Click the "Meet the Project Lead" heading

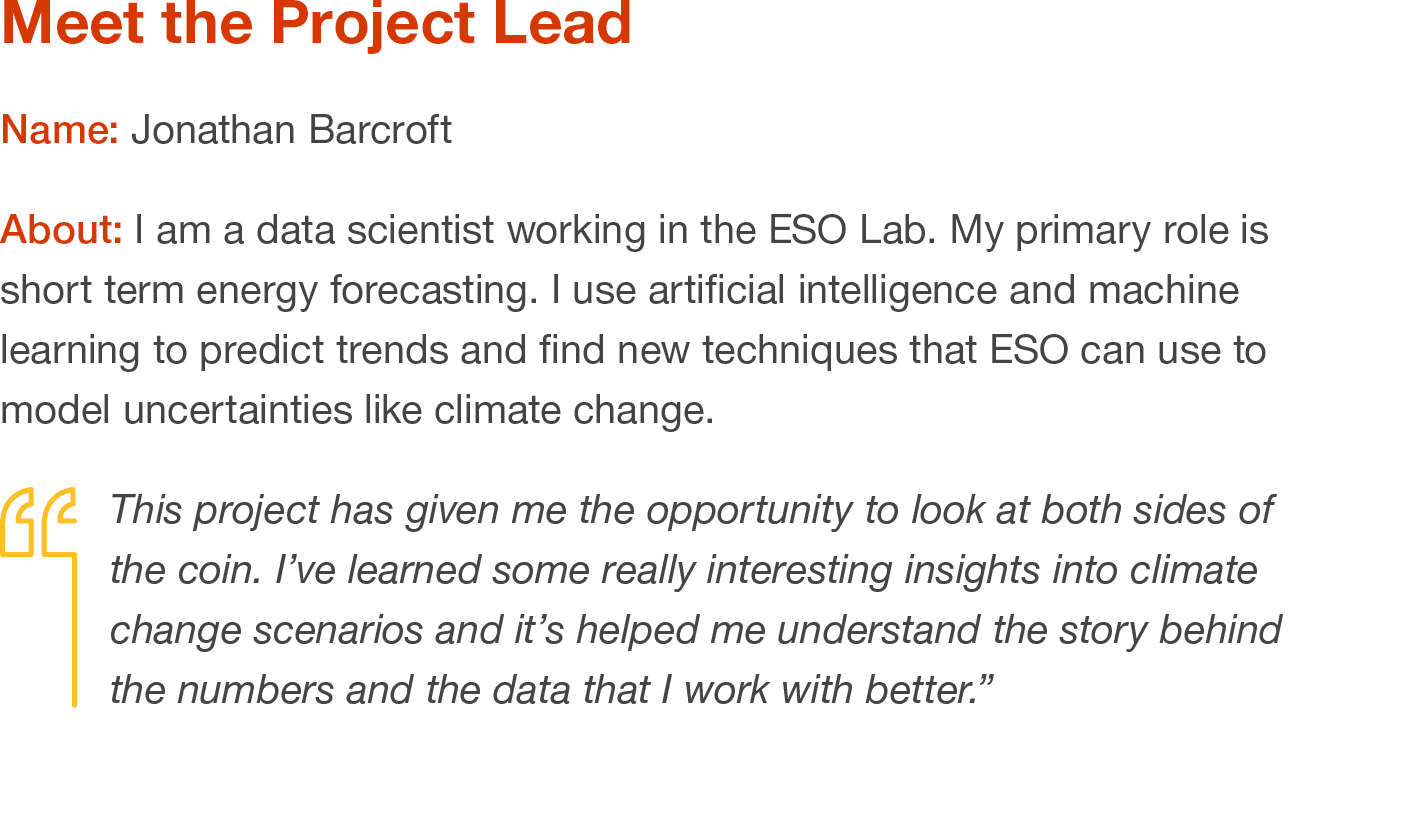[x=316, y=24]
